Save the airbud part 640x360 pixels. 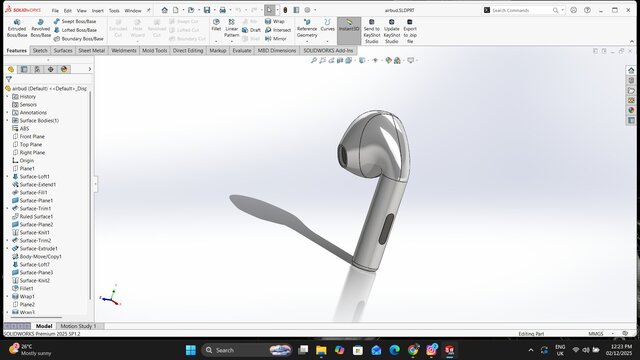207,10
